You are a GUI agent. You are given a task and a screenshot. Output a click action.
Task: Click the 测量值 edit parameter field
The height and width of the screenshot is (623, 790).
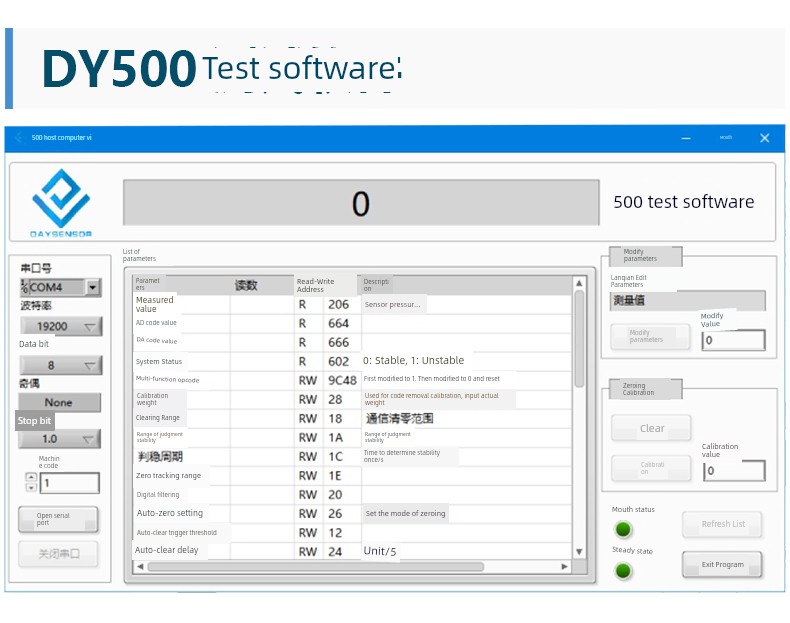click(688, 301)
